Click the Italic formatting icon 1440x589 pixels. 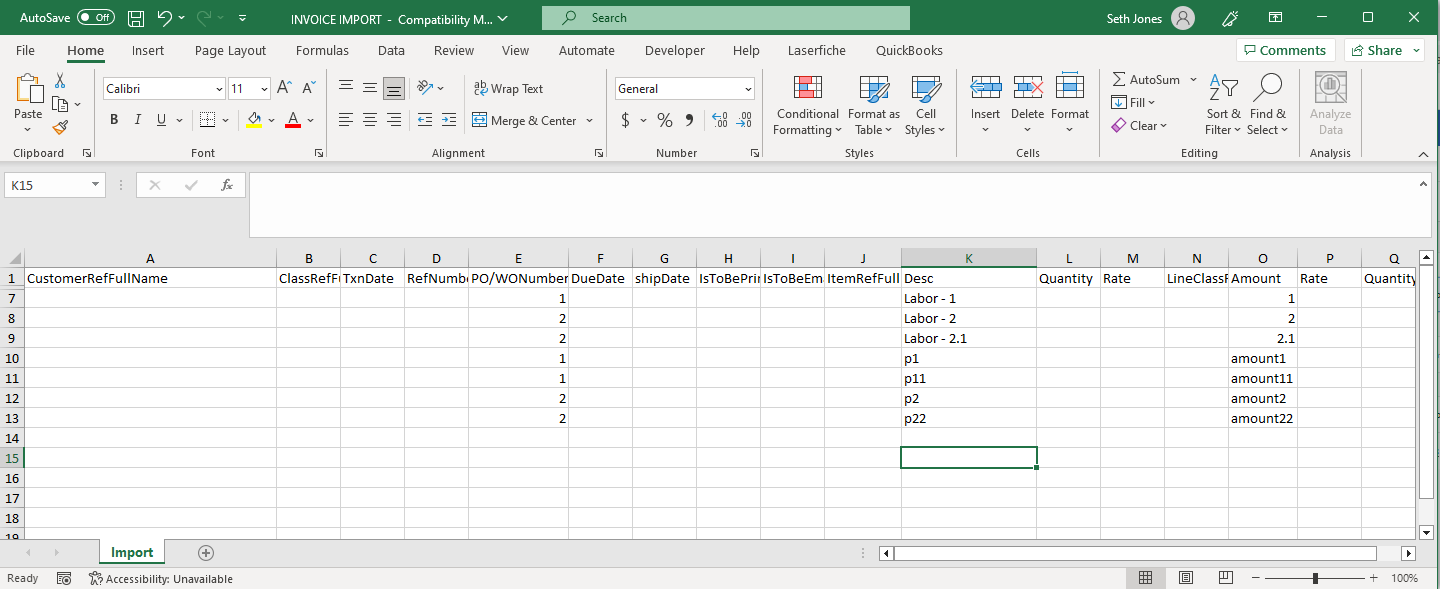coord(138,120)
